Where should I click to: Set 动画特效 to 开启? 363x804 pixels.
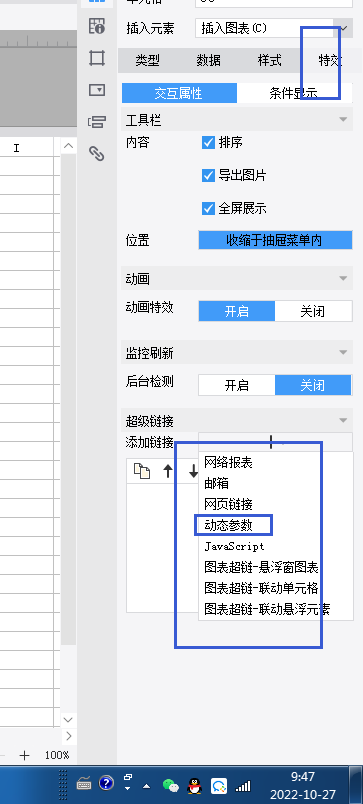pyautogui.click(x=237, y=311)
